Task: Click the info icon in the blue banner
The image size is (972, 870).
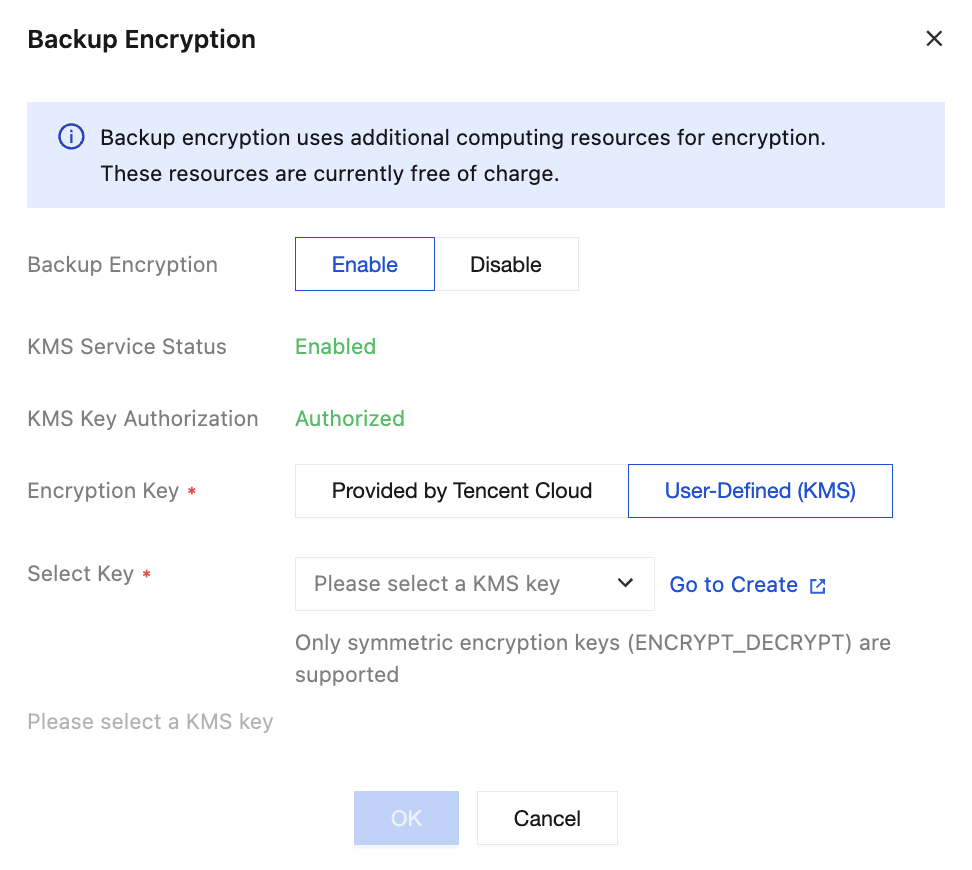Action: coord(71,136)
